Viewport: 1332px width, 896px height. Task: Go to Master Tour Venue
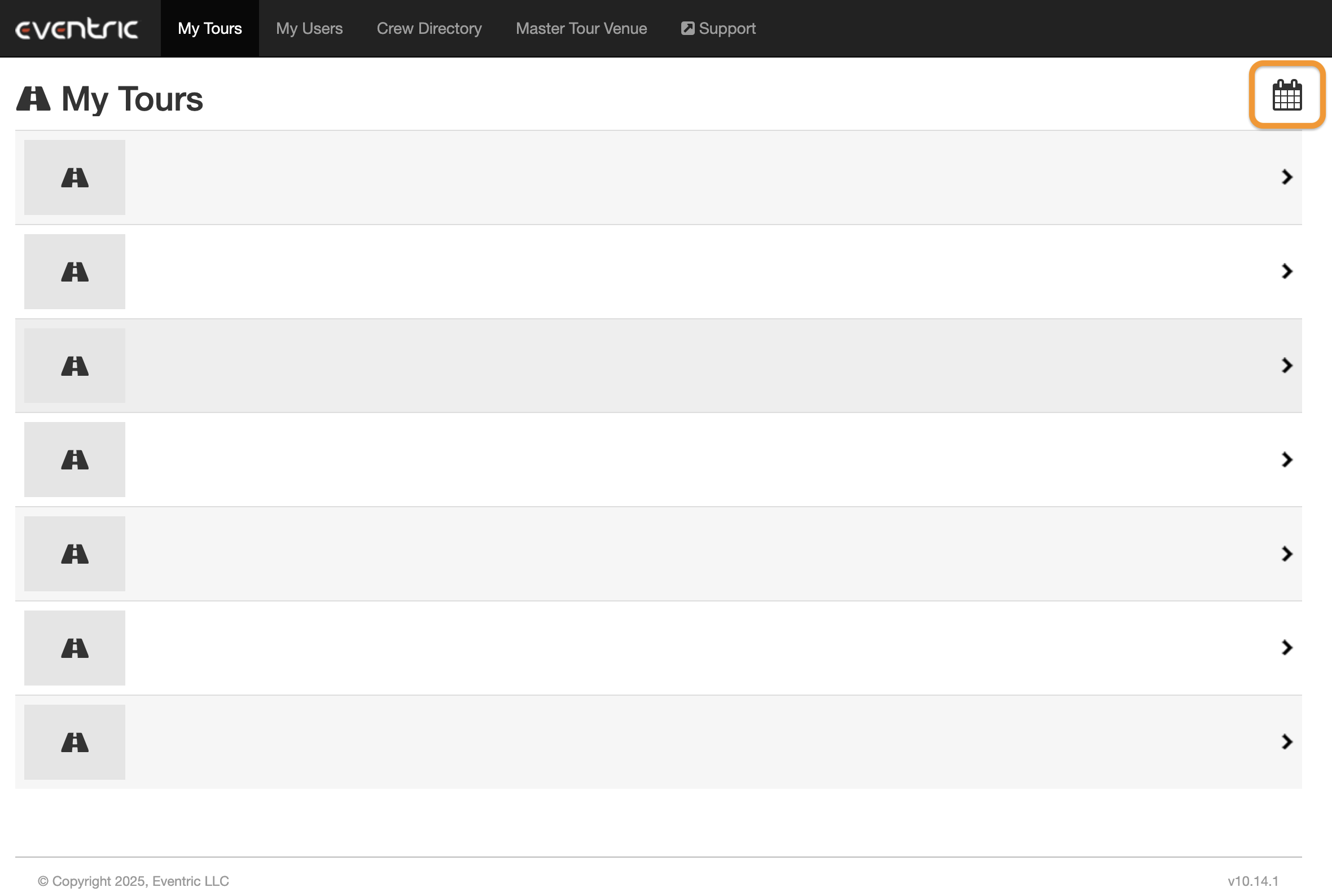(581, 29)
